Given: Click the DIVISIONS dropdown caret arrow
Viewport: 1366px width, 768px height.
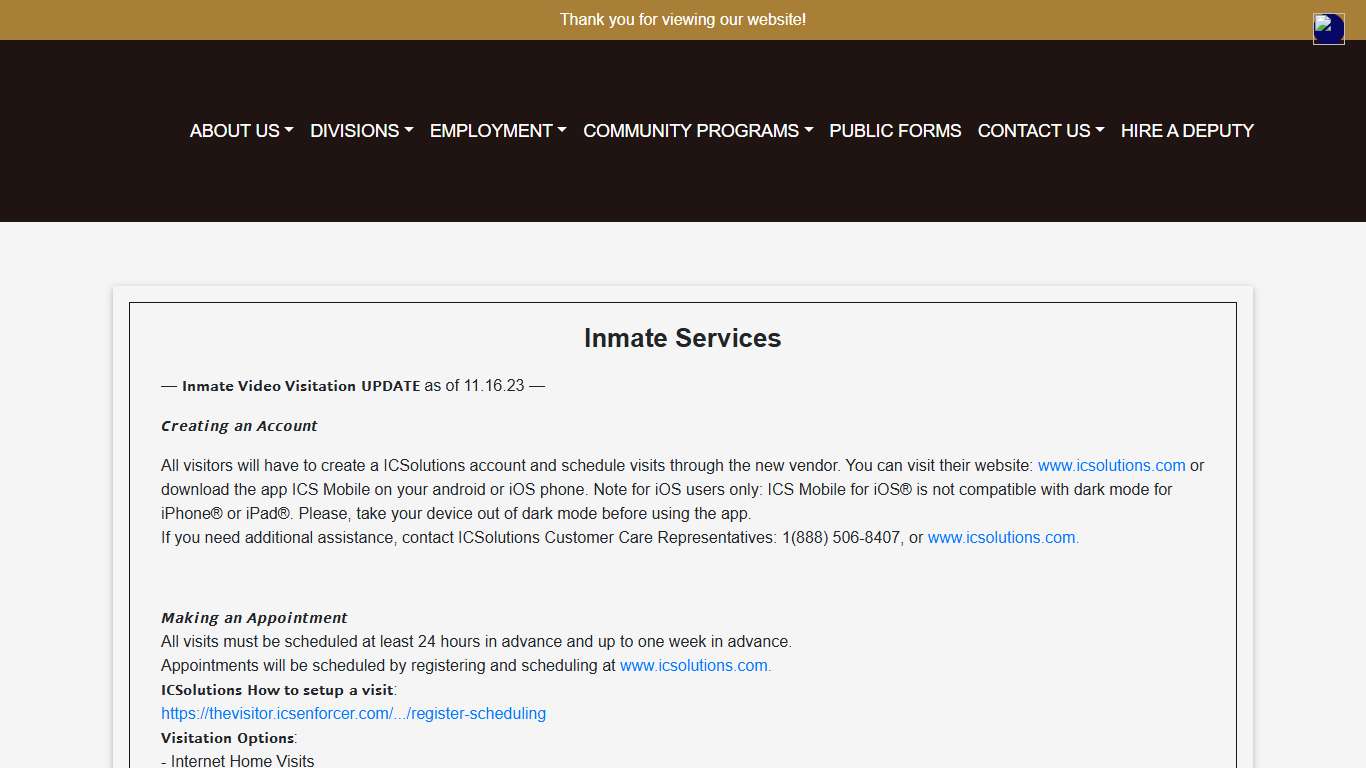Looking at the screenshot, I should tap(408, 131).
